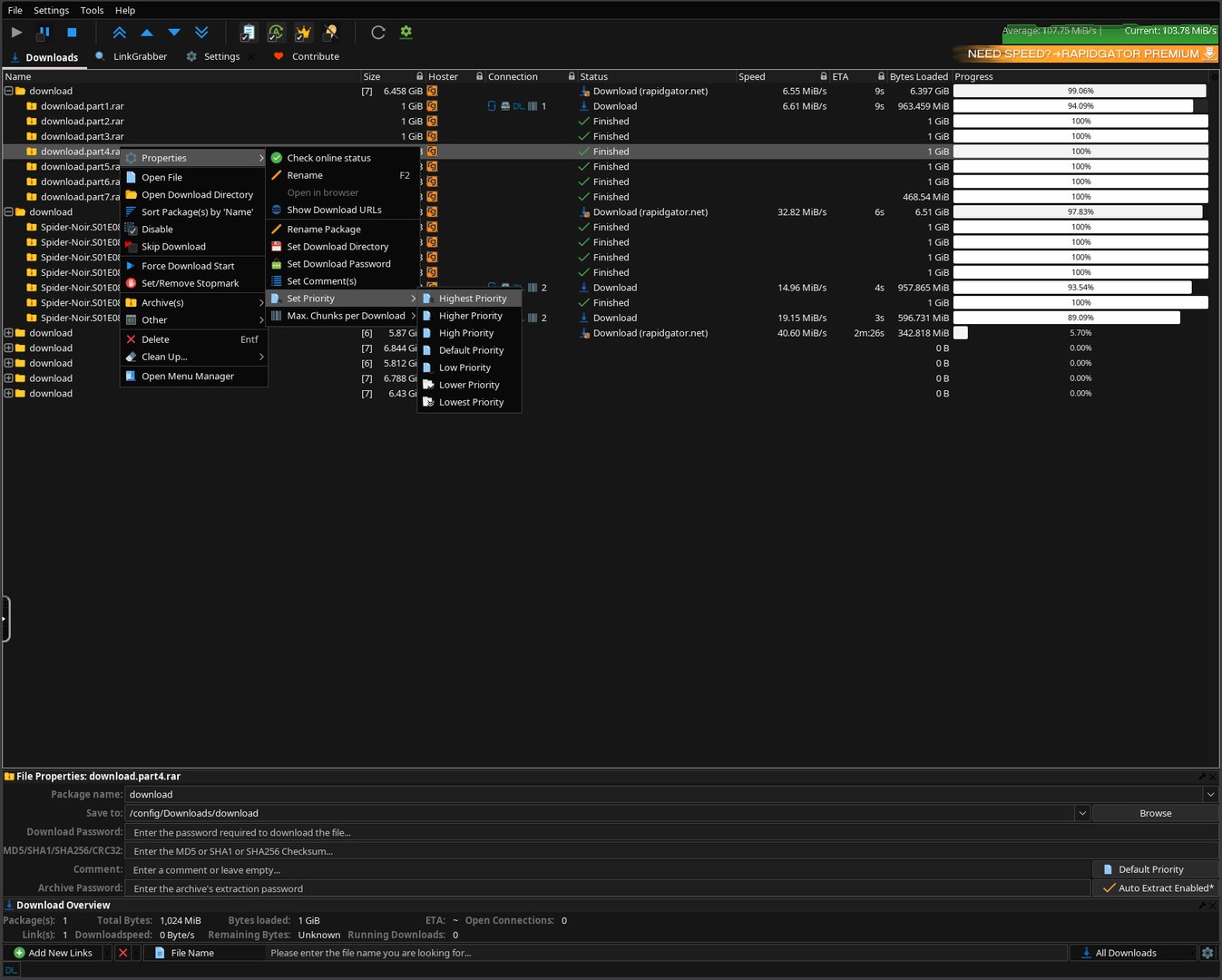This screenshot has height=980, width=1222.
Task: Move selection to top with double up arrows
Action: click(x=119, y=32)
